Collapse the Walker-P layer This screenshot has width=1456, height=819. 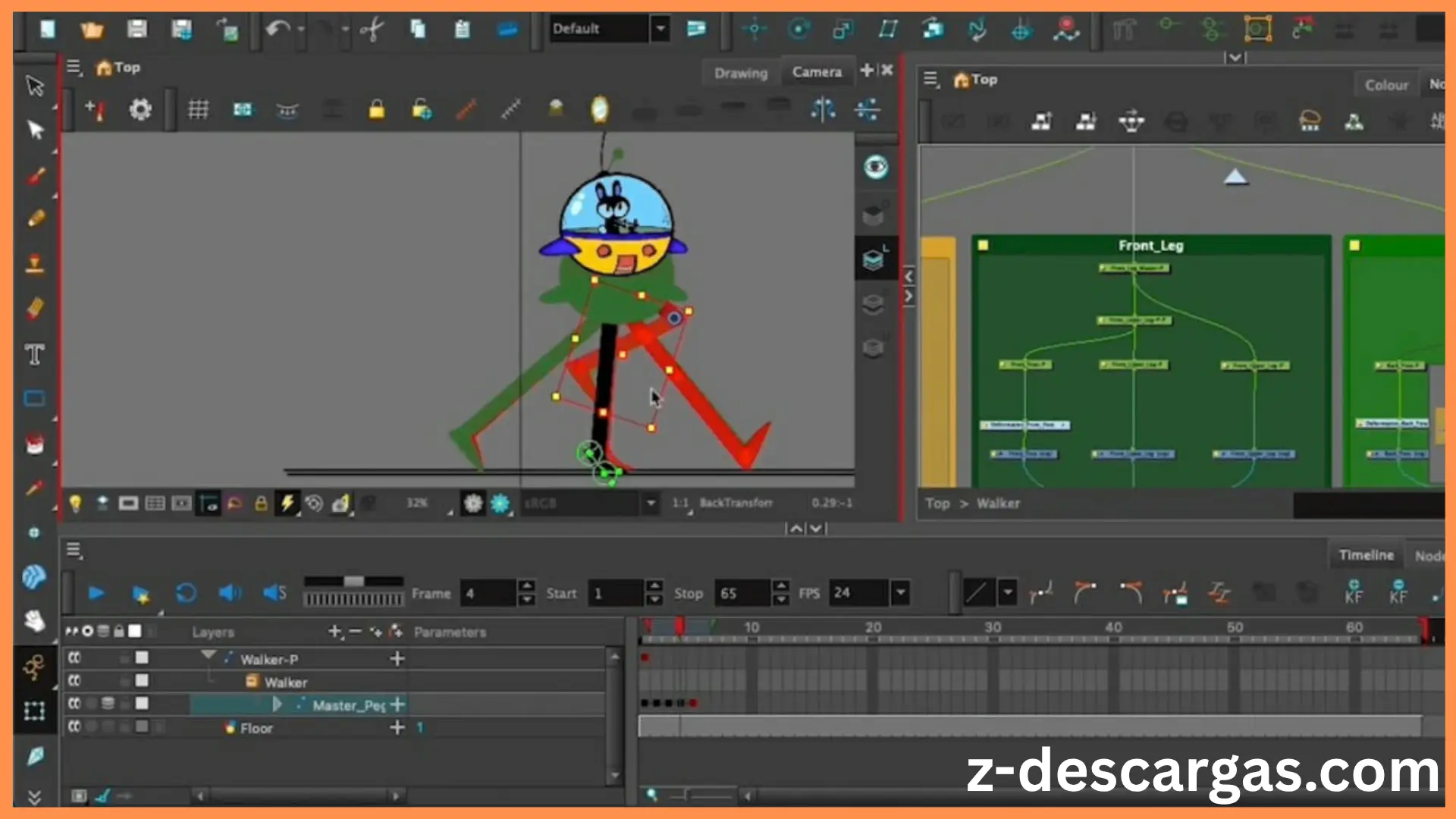point(209,655)
